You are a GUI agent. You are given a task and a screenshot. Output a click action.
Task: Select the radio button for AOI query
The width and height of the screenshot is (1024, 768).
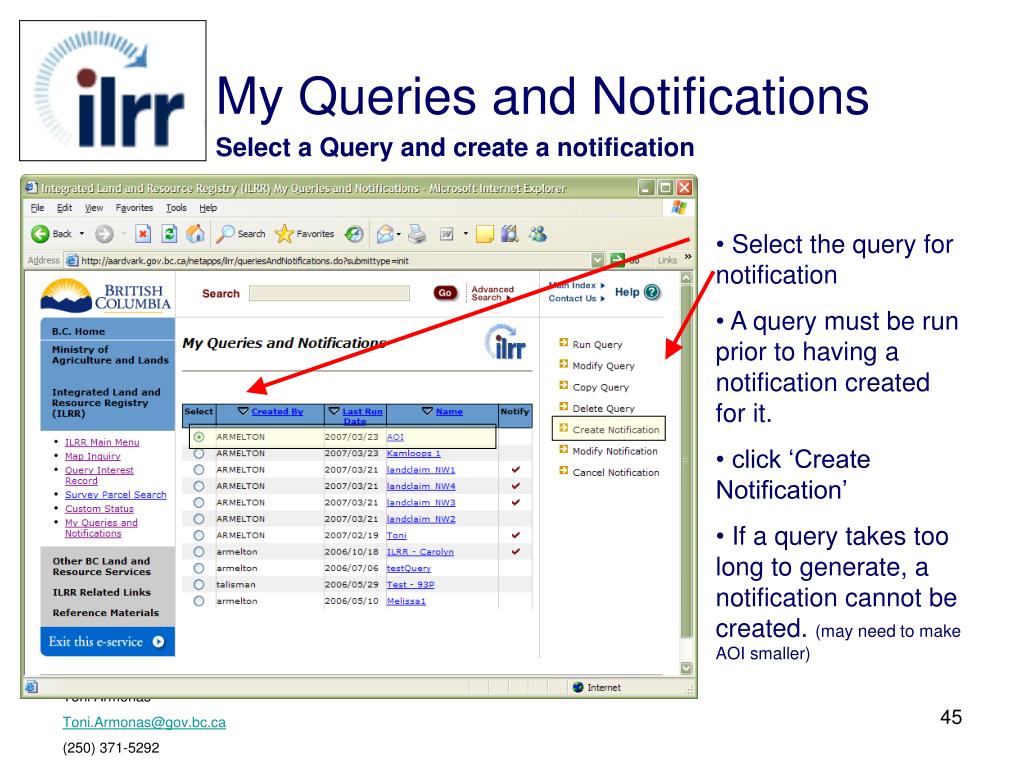coord(199,437)
